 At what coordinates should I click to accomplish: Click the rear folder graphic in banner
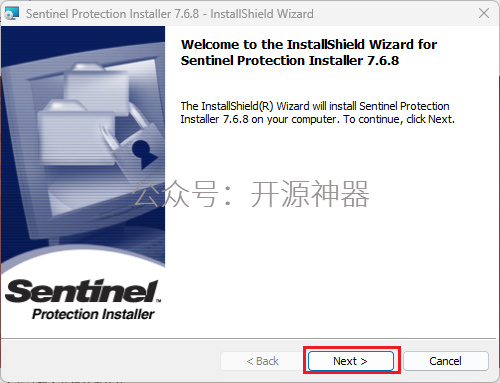[97, 83]
